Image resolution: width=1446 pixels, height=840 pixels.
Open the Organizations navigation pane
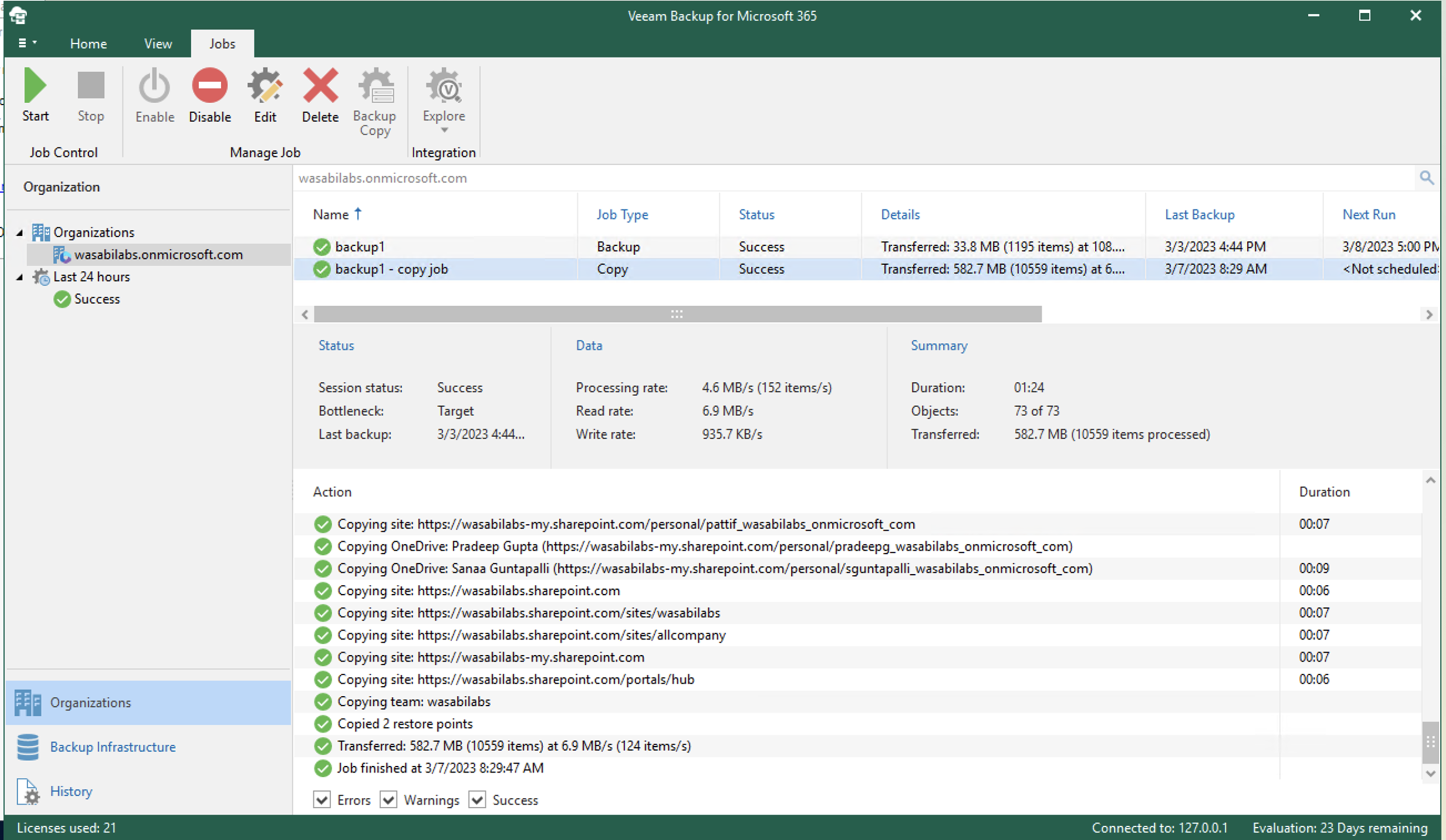click(x=148, y=703)
